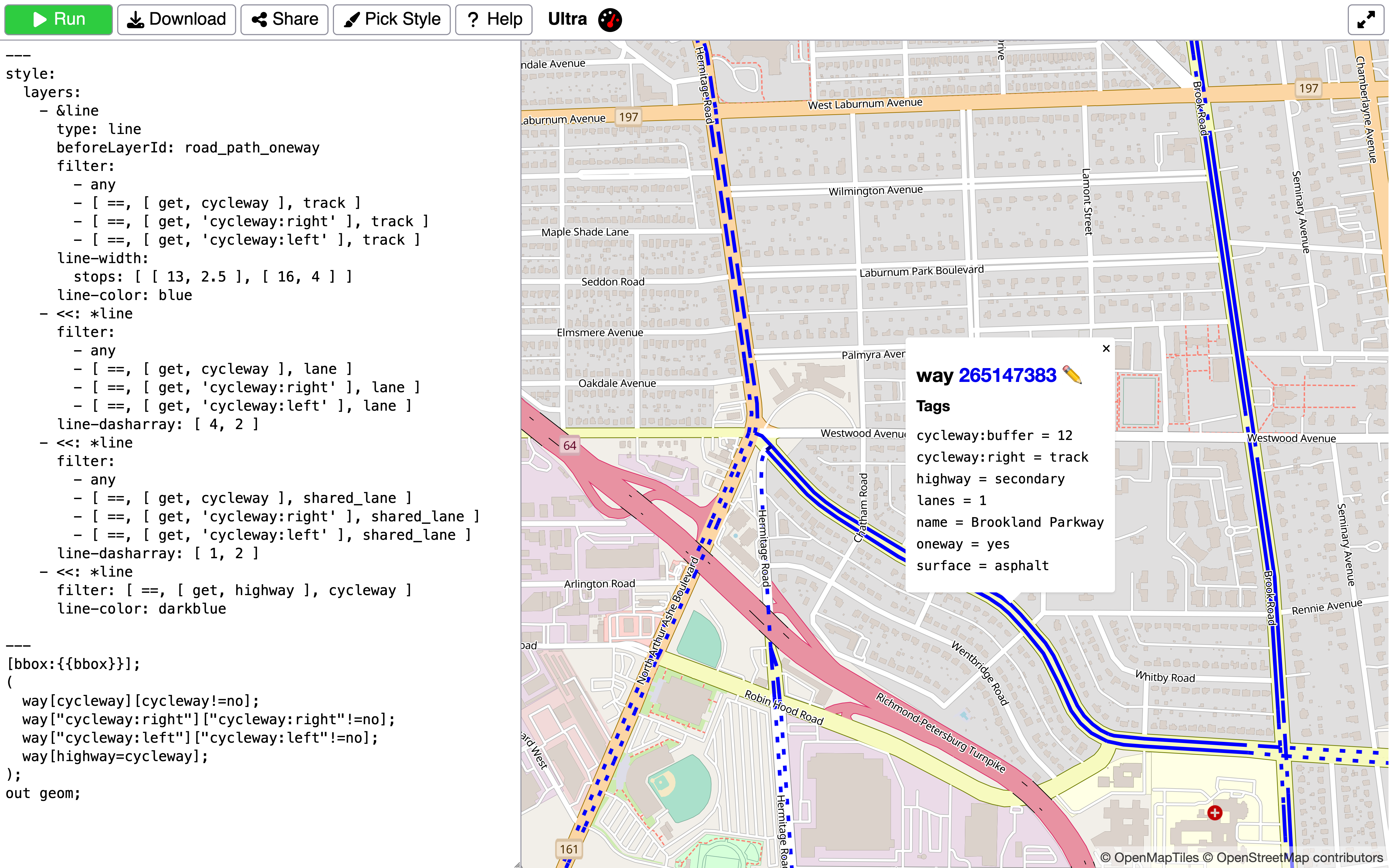Click the 'oneway = yes' tag
The height and width of the screenshot is (868, 1389).
point(963,544)
